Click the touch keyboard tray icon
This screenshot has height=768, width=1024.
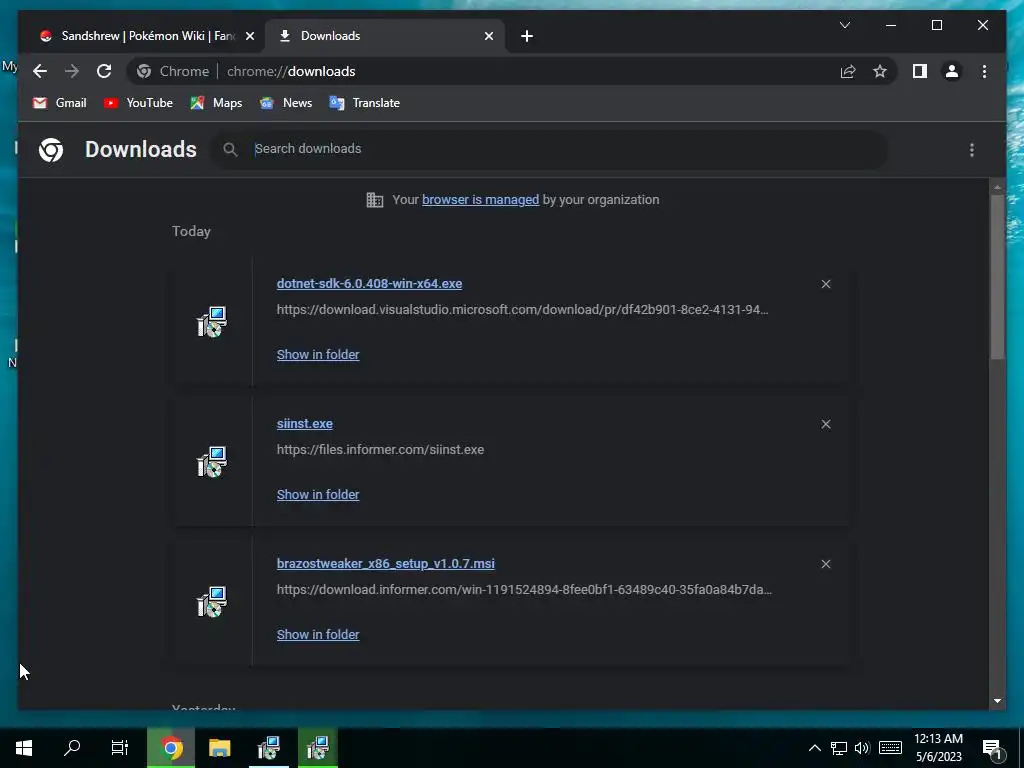pos(890,748)
